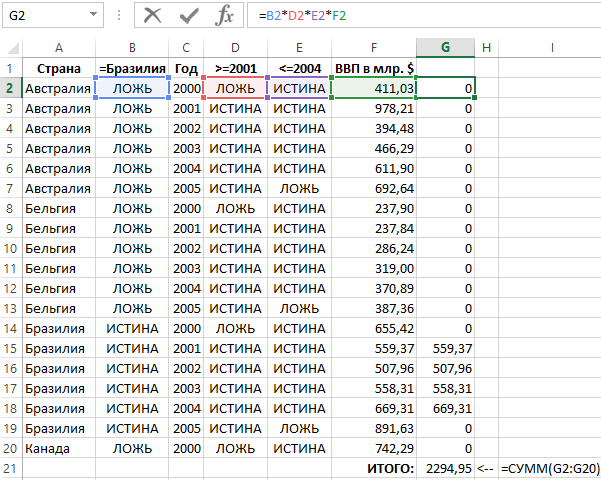
Task: Click the Cancel (X) formula entry icon
Action: 153,15
